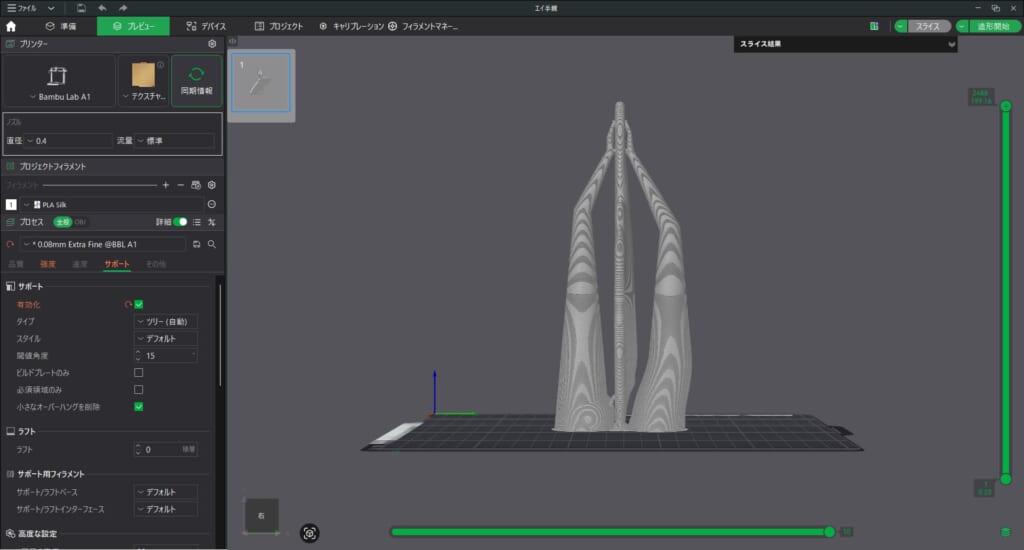Collapse the left sidebar arrow icon
This screenshot has height=550, width=1024.
click(232, 41)
